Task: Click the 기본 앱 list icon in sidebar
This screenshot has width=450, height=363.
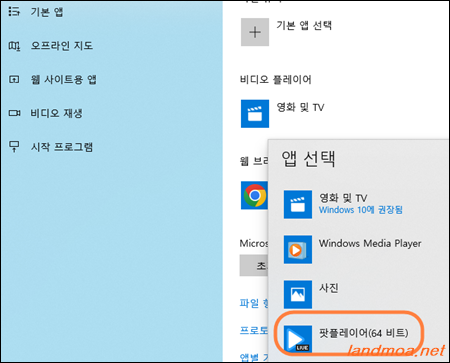Action: (x=14, y=12)
